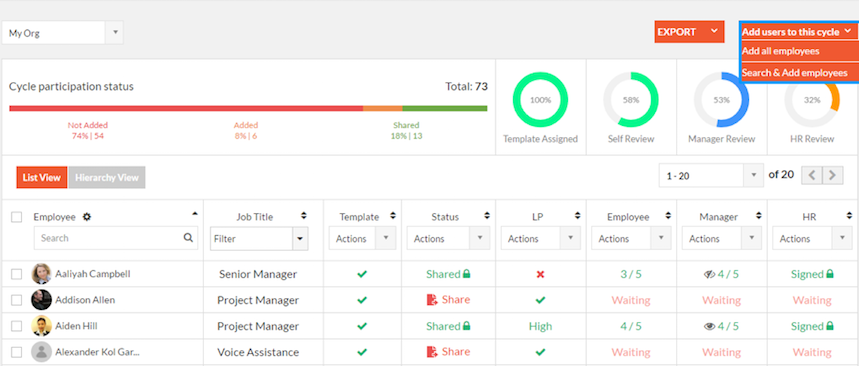Click the Manager Review 53% ring
This screenshot has height=366, width=859.
721,100
